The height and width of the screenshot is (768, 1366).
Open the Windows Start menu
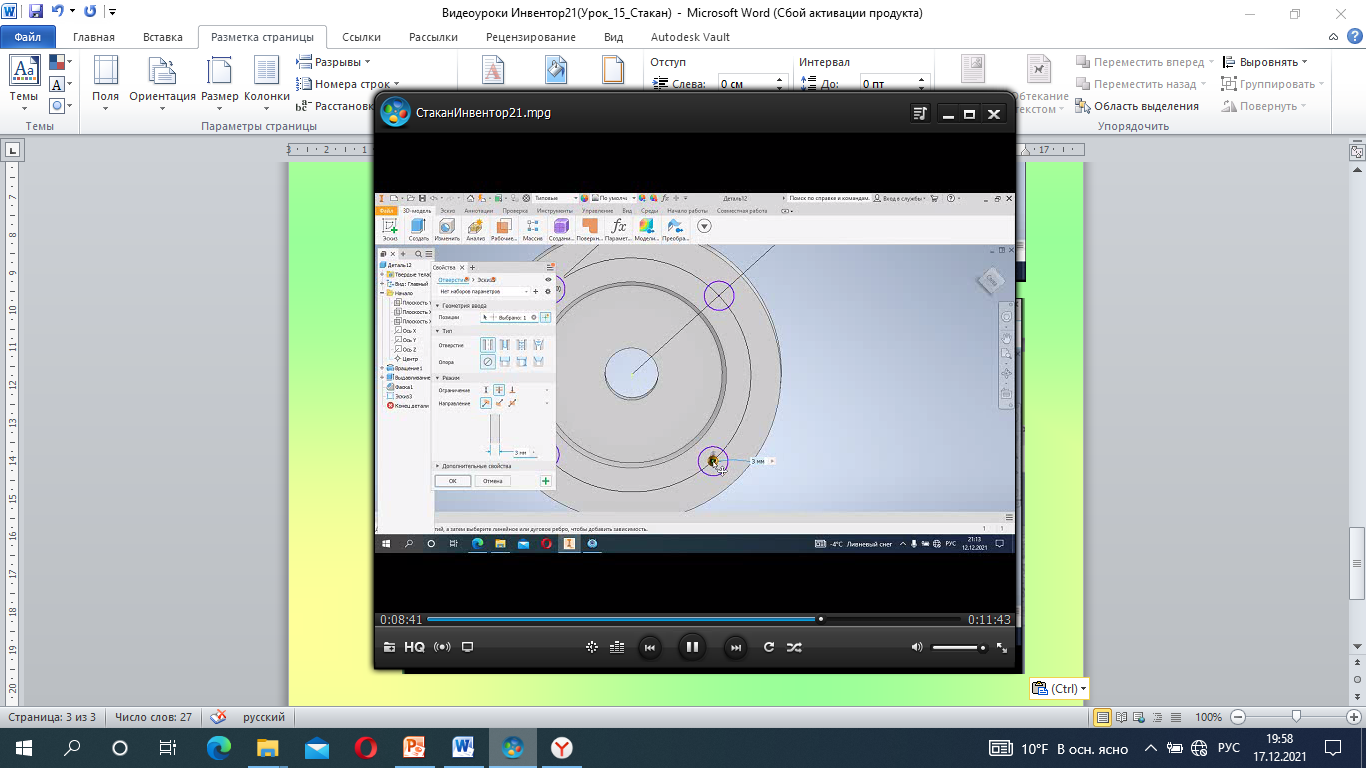point(23,748)
